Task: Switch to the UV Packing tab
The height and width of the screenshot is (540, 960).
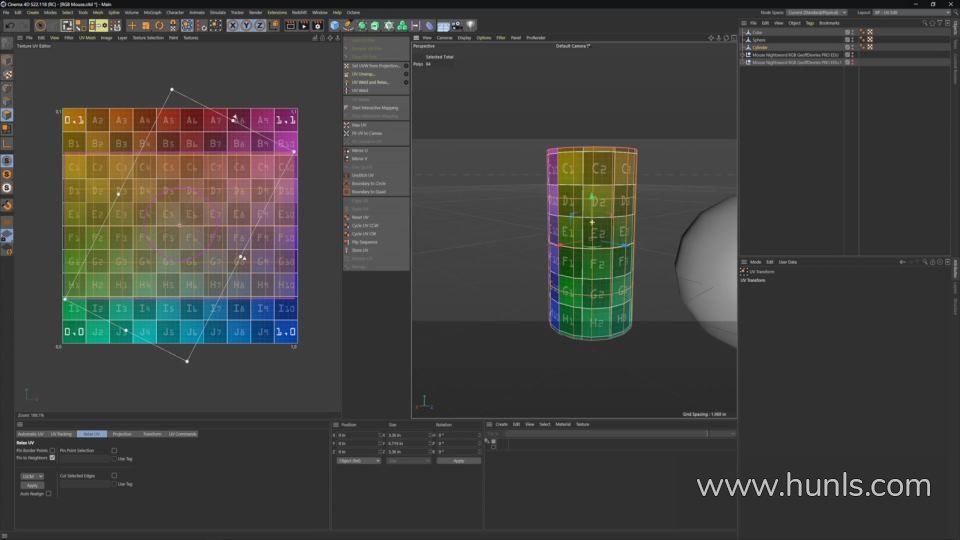Action: (62, 434)
